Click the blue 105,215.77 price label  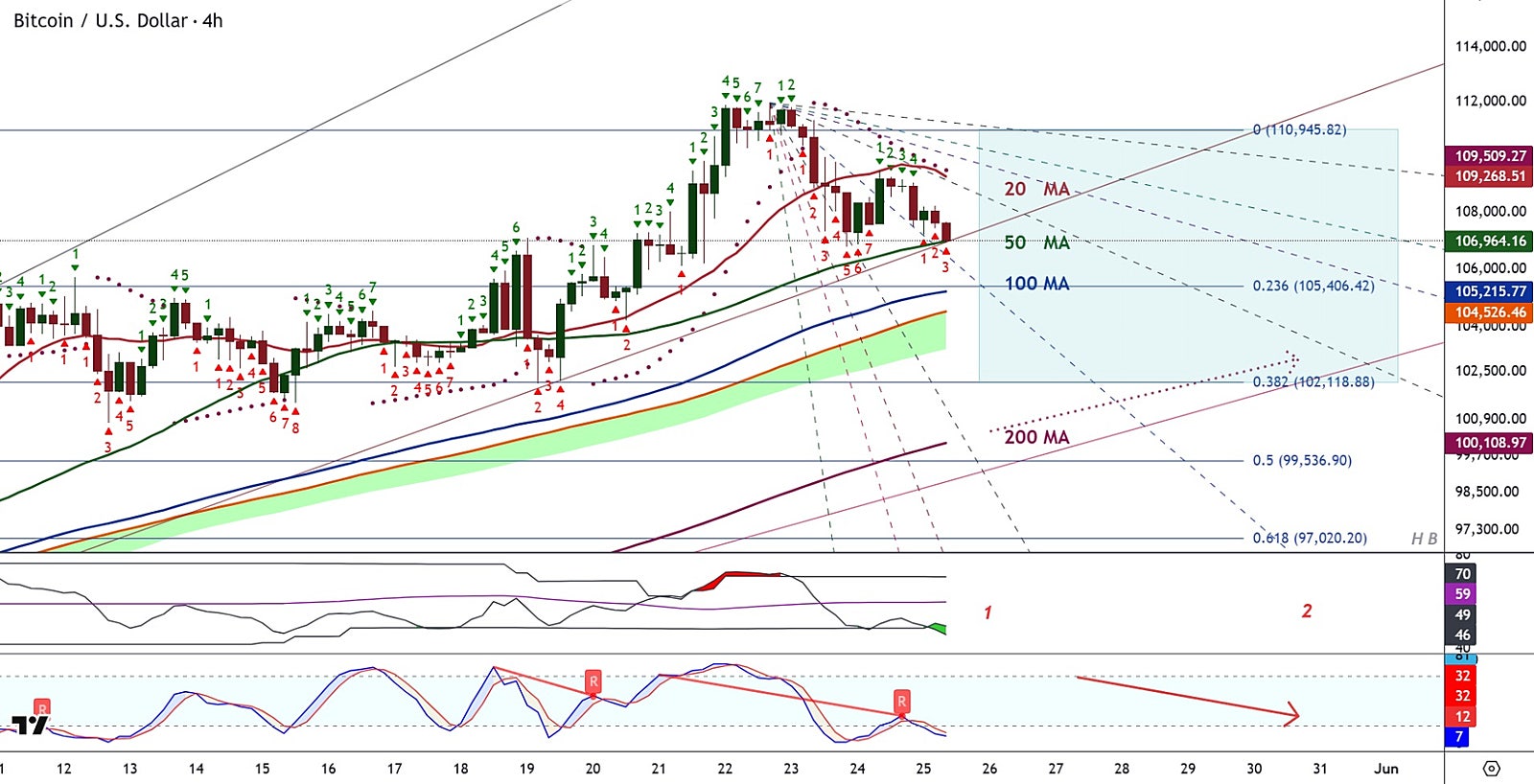1490,291
